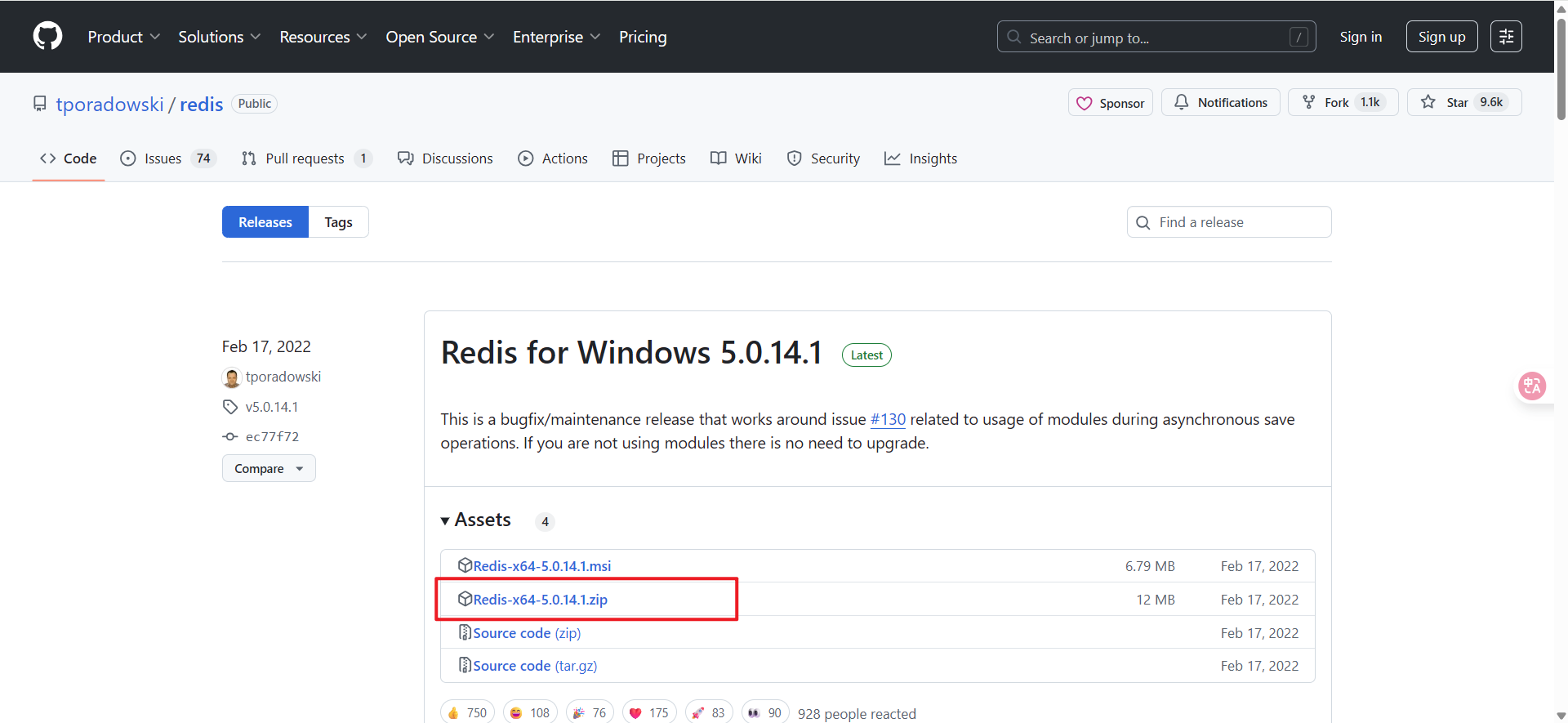Click the zip file icon beside Source code (tar.gz)

point(465,665)
